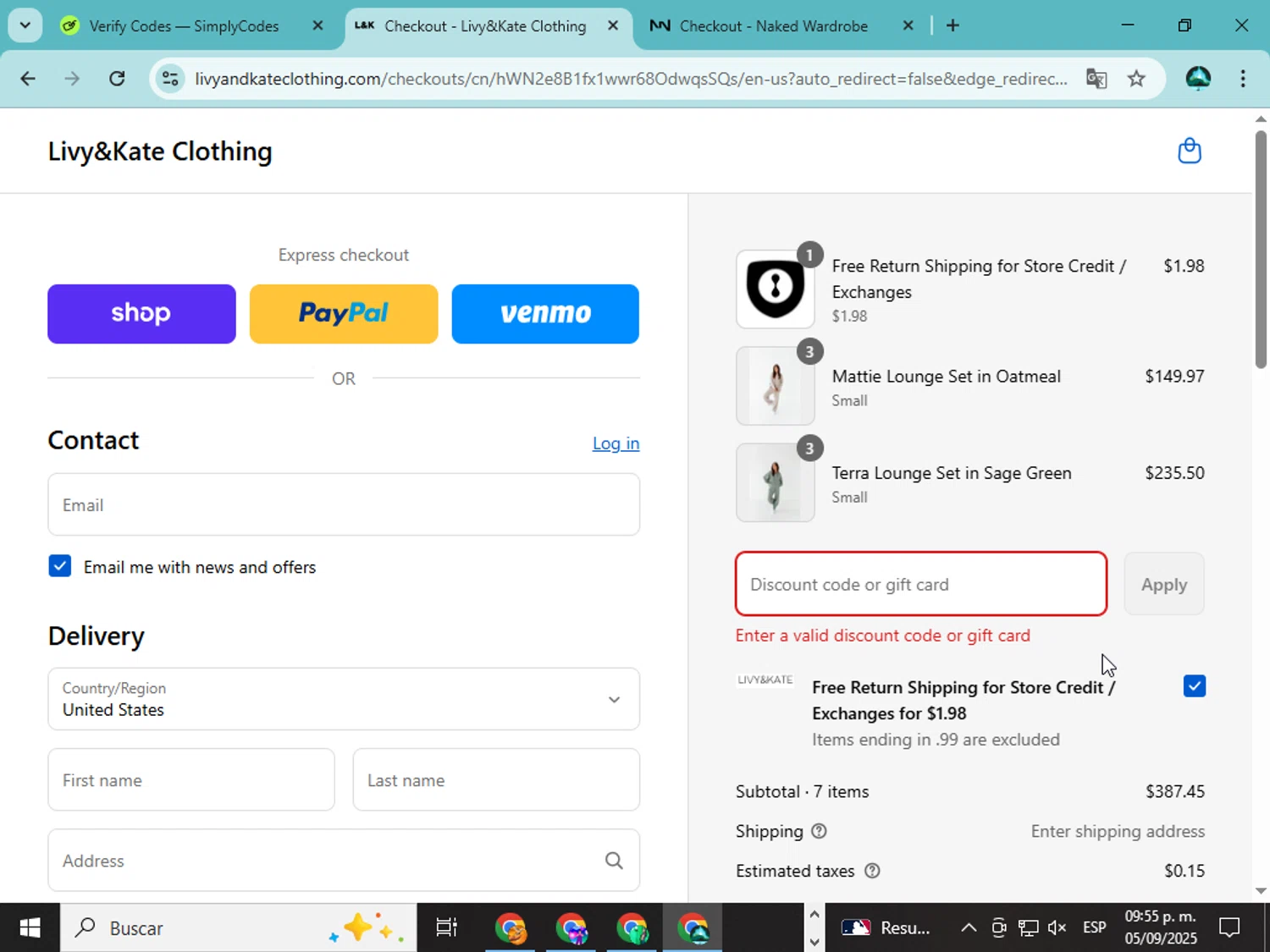
Task: Focus the First name field
Action: [x=191, y=779]
